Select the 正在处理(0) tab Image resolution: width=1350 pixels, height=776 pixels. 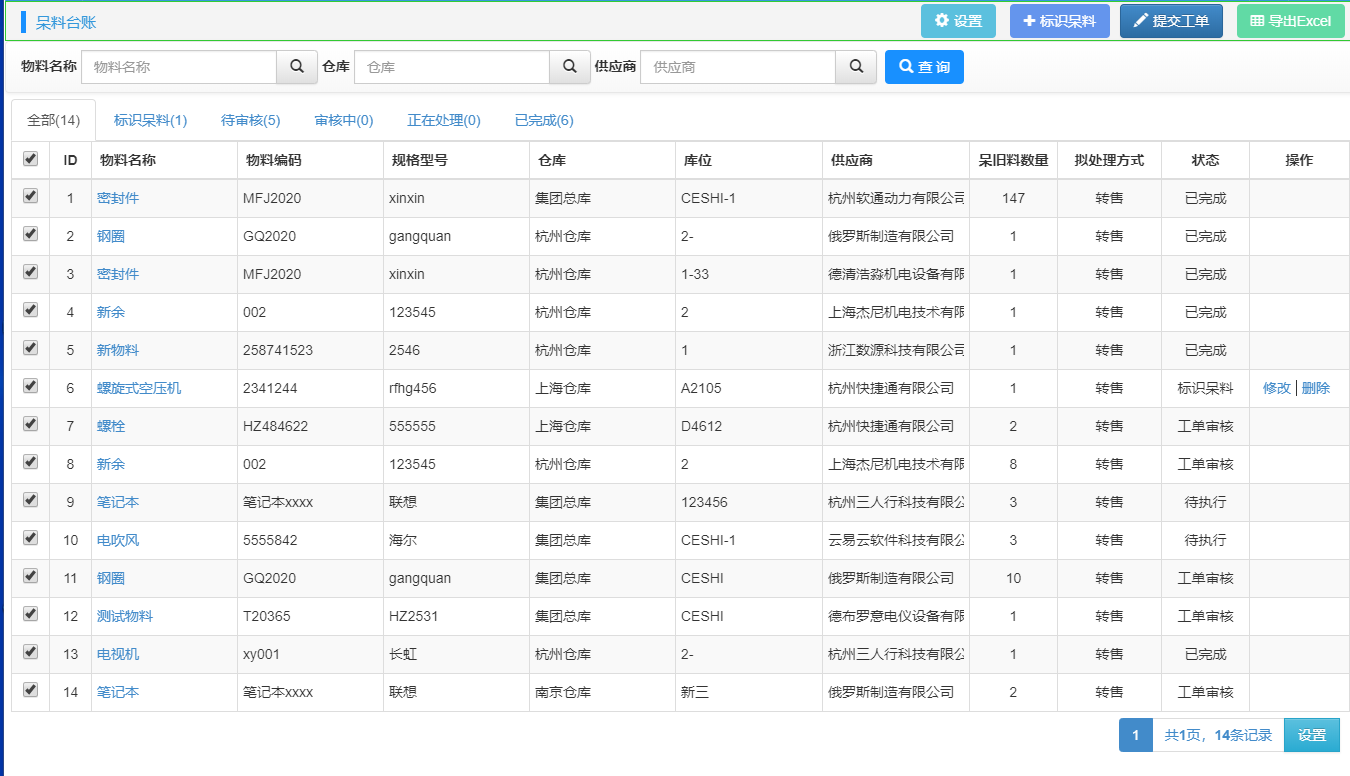point(444,120)
